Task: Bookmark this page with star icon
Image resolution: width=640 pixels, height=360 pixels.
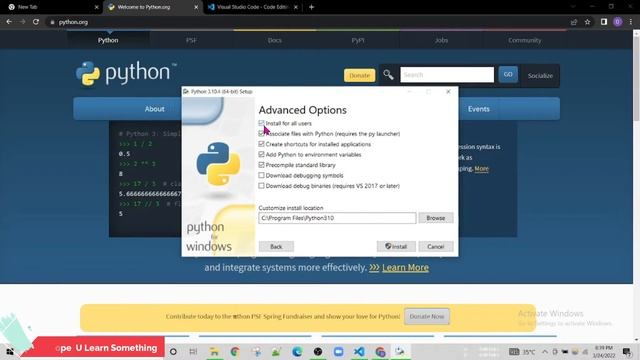Action: tap(587, 22)
